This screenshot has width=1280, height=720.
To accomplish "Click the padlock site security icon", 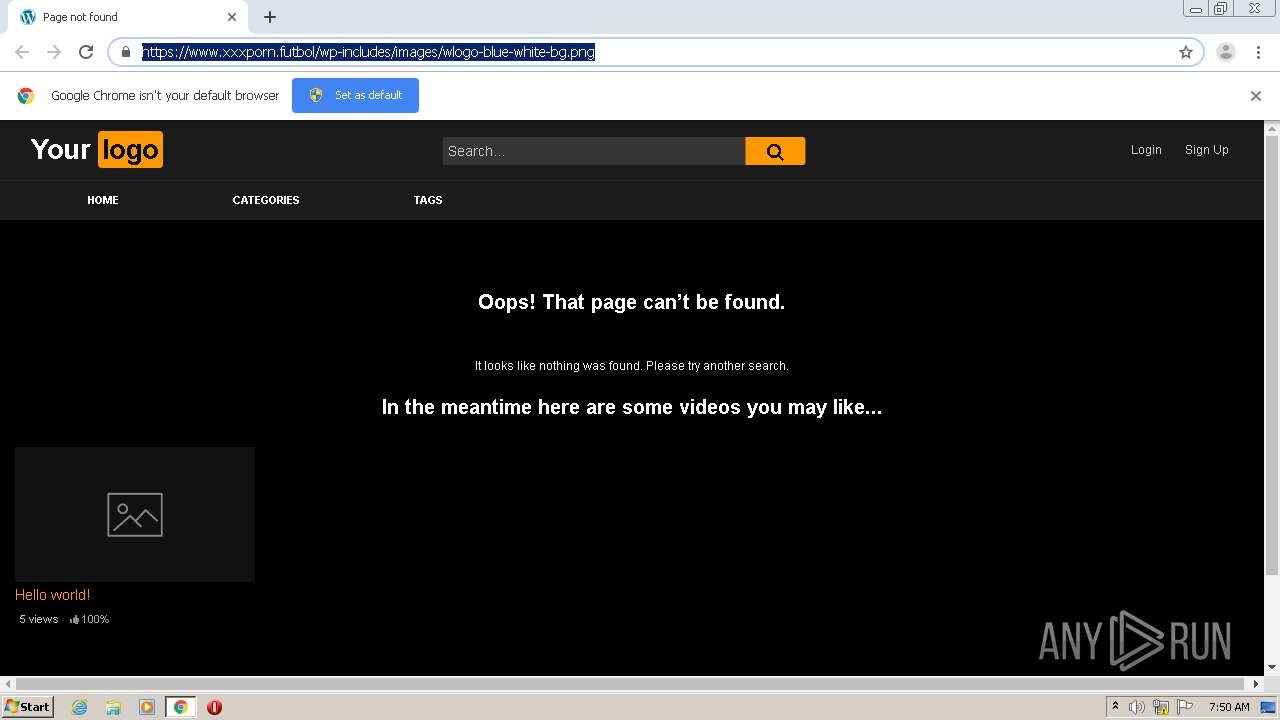I will tap(126, 52).
